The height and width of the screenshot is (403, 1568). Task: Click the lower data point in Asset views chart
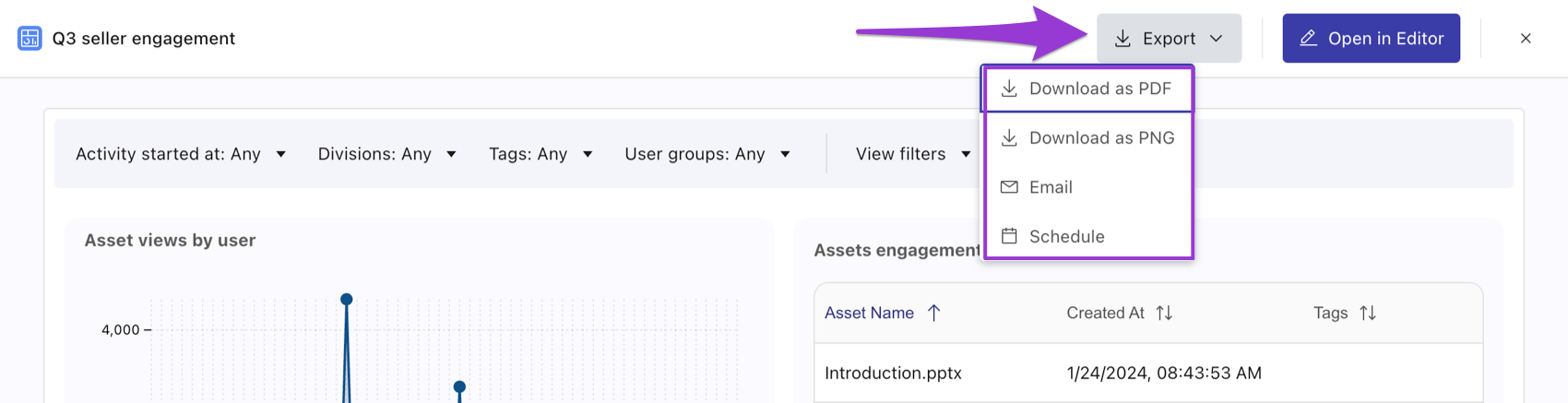coord(459,386)
